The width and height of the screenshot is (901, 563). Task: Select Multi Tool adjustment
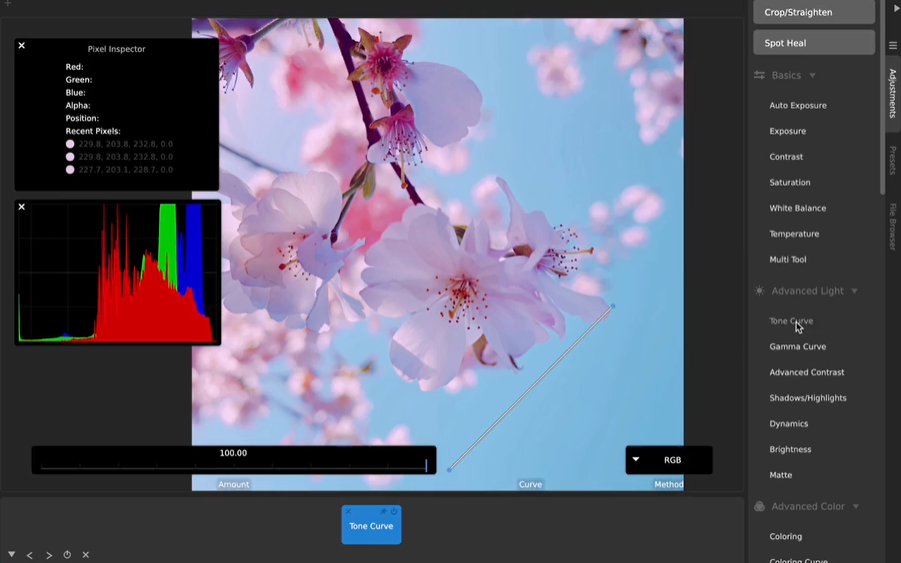point(787,260)
